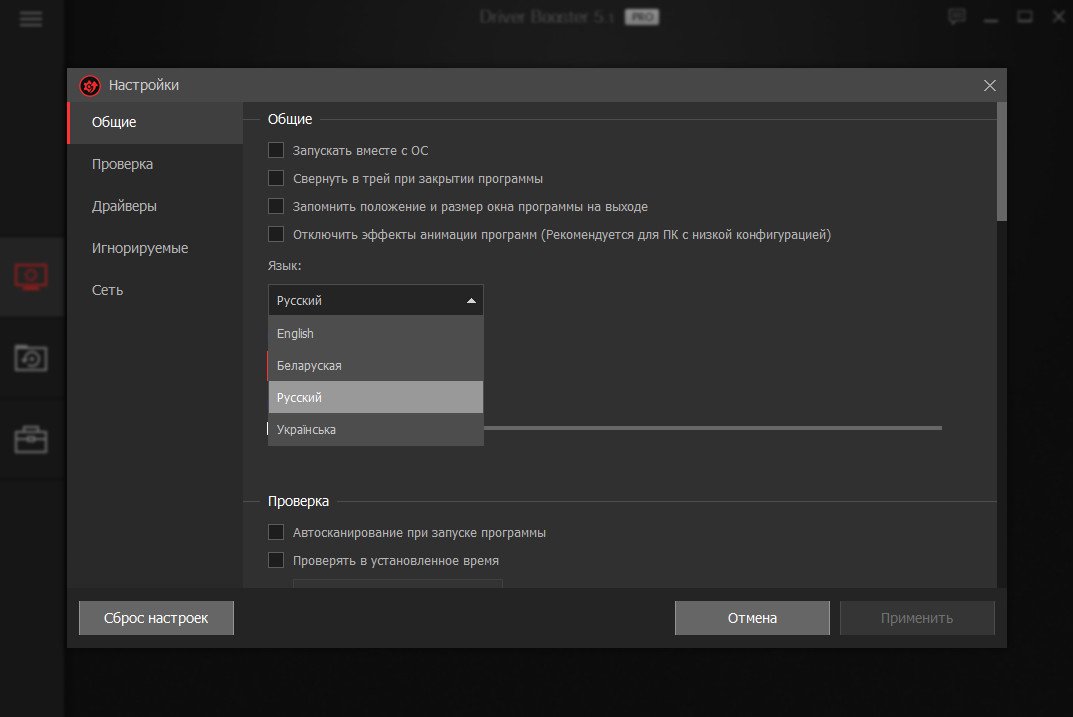Open the backup and restore sidebar icon
This screenshot has height=717, width=1073.
coord(31,357)
